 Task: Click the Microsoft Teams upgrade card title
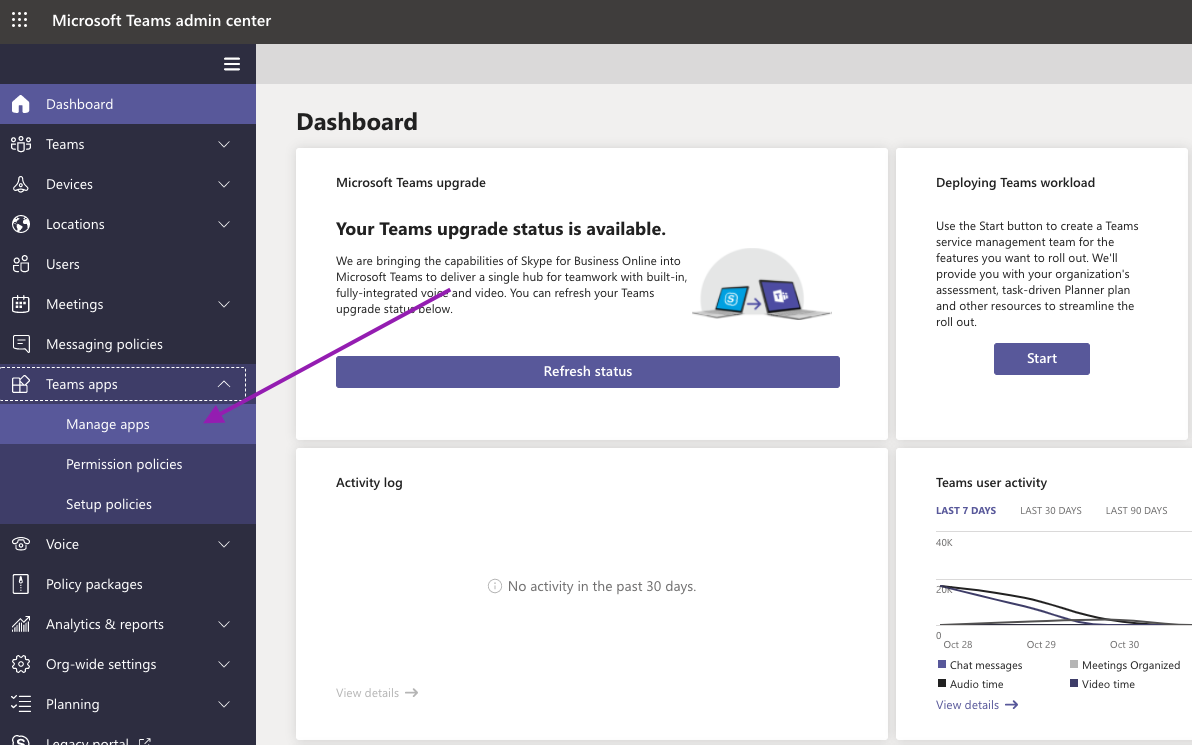point(411,182)
